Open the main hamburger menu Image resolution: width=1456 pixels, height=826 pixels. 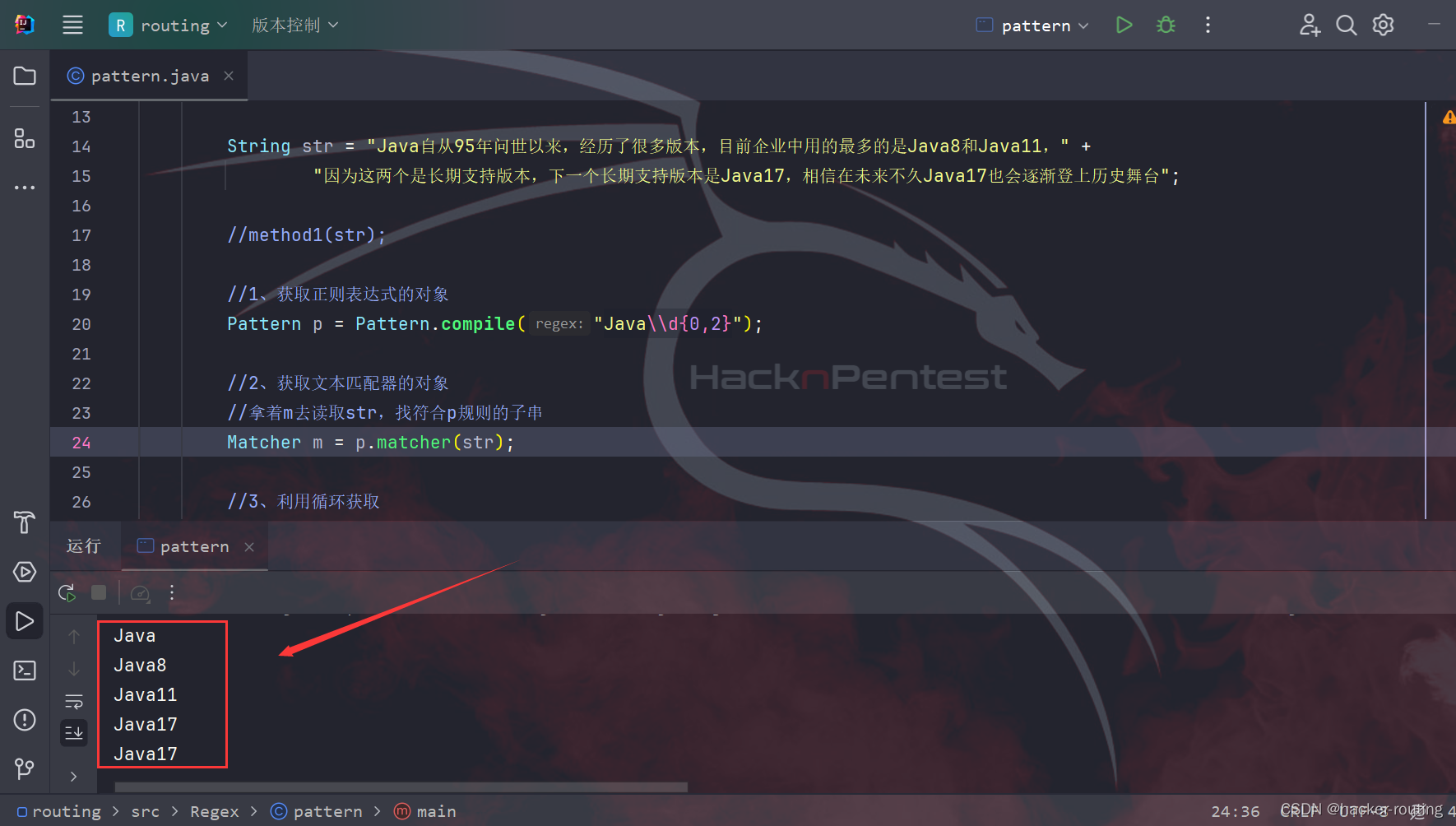72,25
